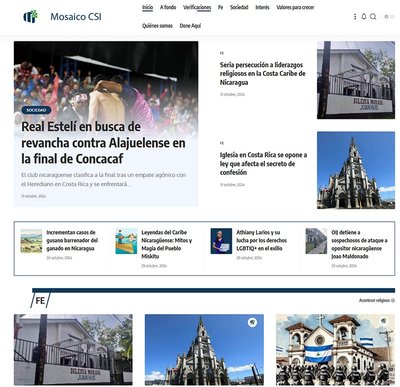
Task: Go to the Sociedad section
Action: point(239,7)
